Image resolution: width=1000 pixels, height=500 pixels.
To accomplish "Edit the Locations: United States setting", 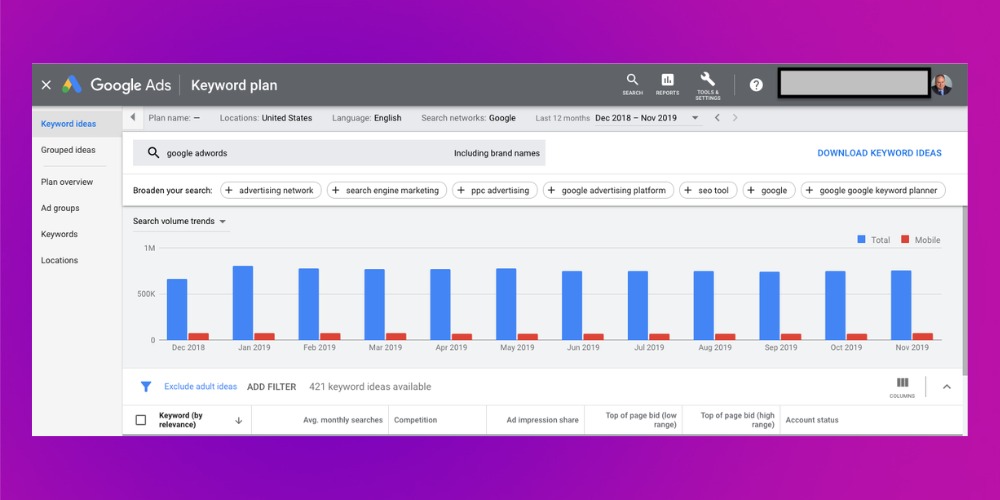I will click(266, 118).
